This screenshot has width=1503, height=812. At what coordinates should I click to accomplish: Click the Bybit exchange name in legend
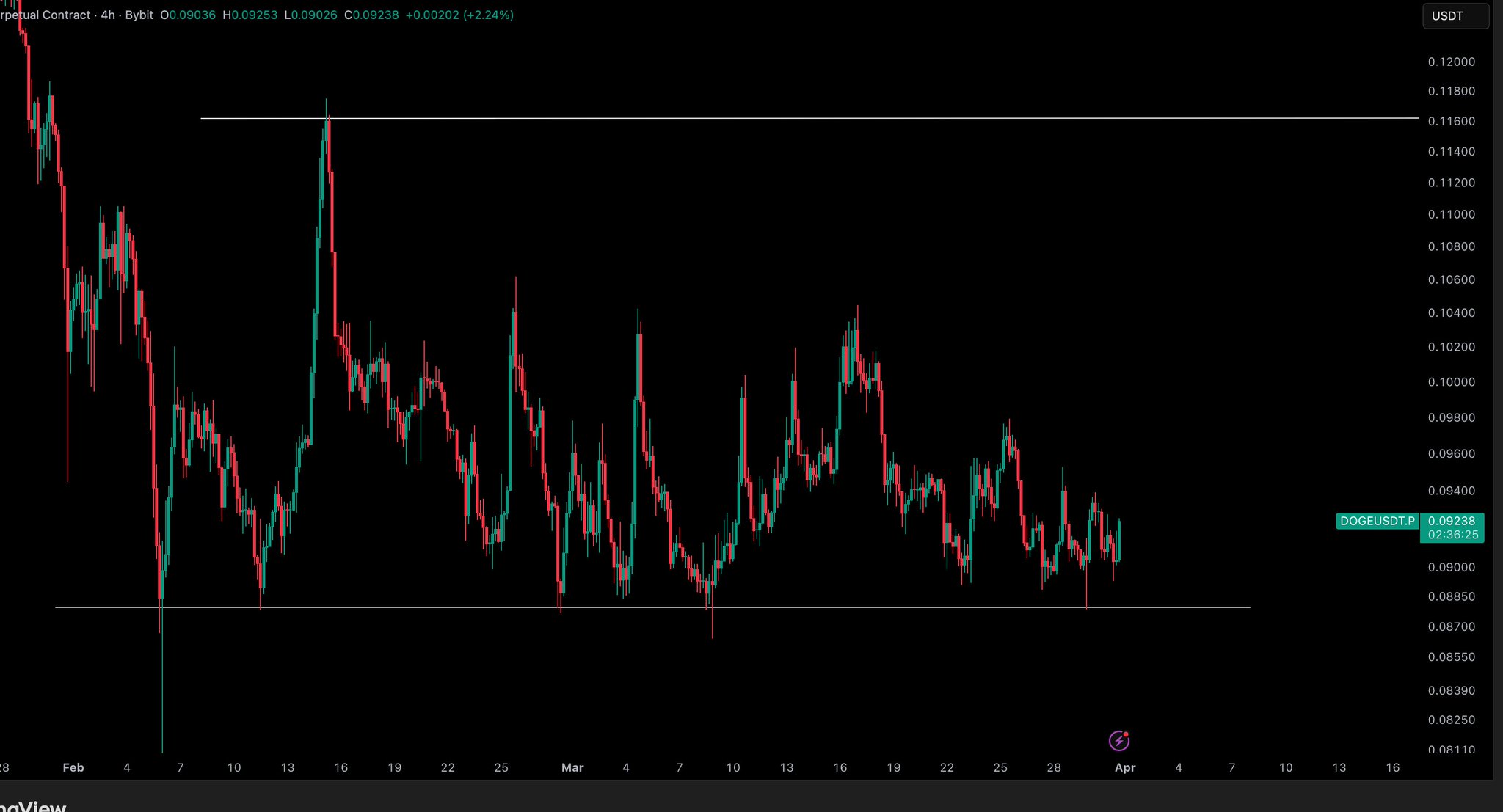point(139,15)
